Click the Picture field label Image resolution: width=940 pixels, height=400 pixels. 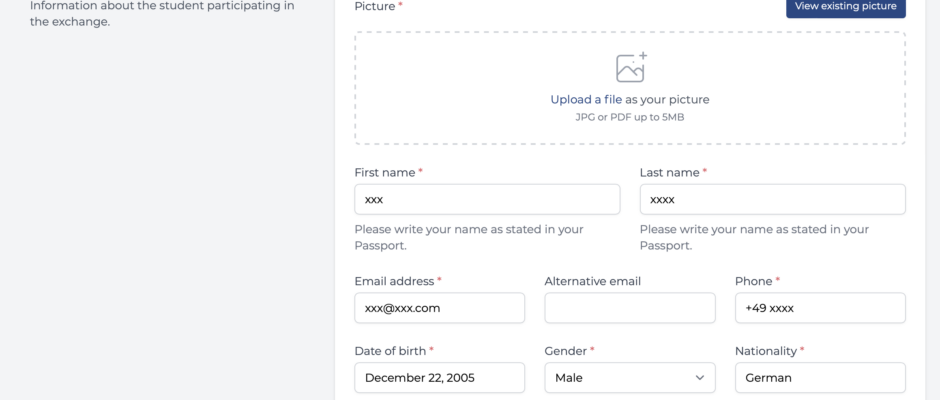click(375, 7)
